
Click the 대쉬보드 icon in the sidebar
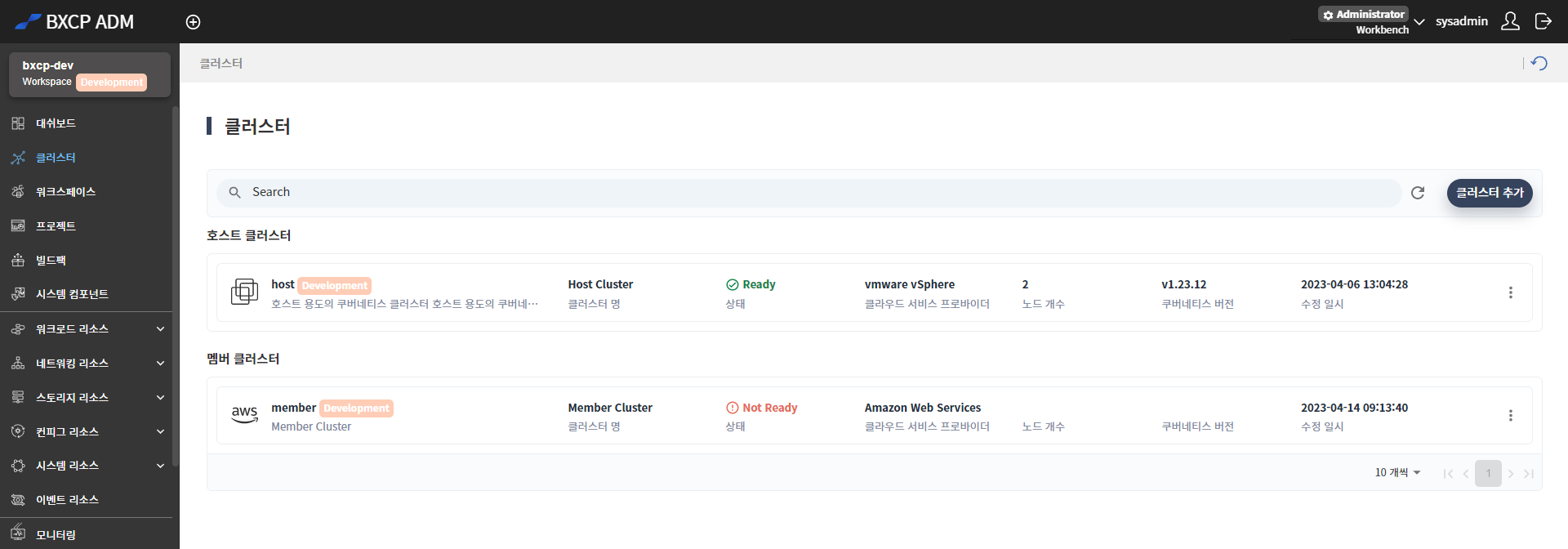(18, 123)
